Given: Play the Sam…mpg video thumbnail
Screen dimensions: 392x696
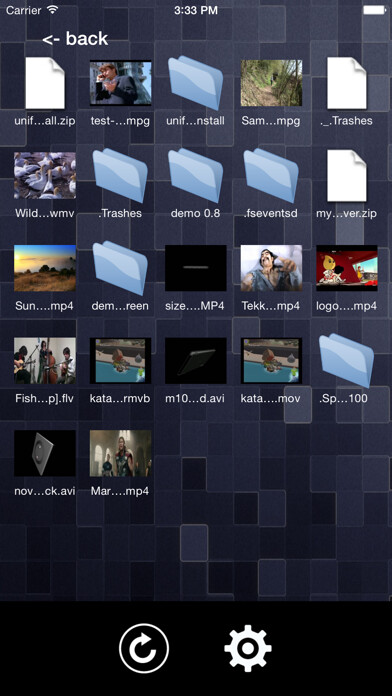Looking at the screenshot, I should point(271,83).
